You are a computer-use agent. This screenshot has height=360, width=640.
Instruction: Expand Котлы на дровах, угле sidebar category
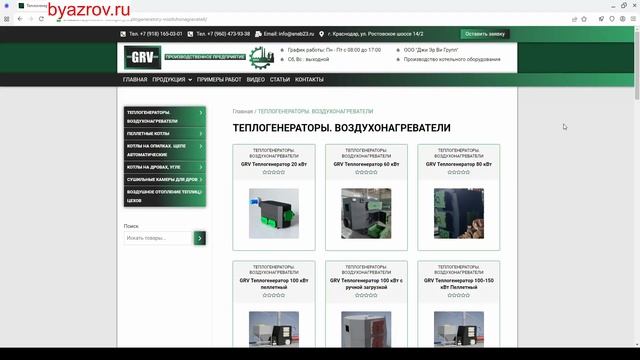coord(165,167)
